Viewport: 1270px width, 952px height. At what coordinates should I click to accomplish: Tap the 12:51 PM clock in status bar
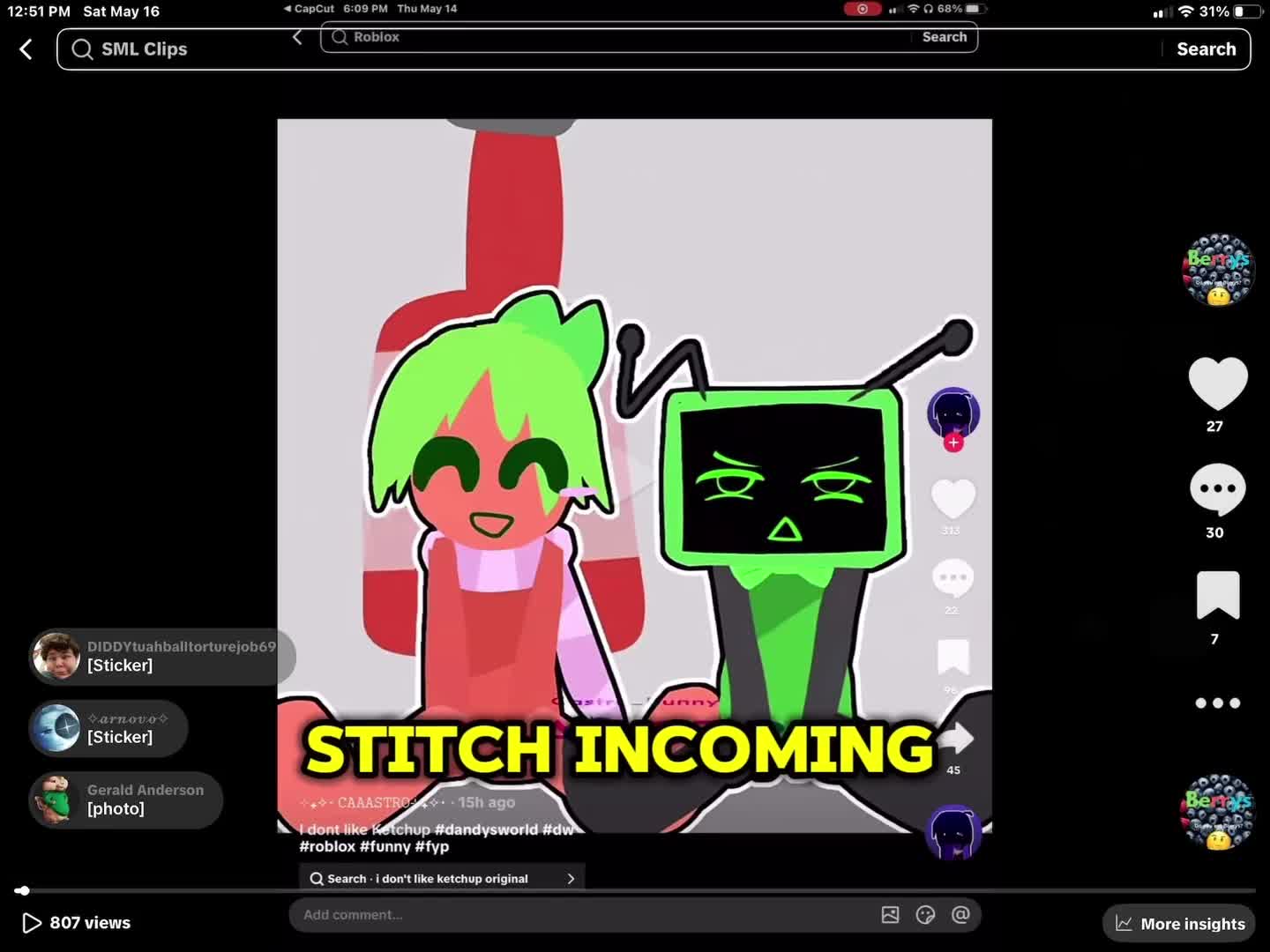pyautogui.click(x=39, y=12)
